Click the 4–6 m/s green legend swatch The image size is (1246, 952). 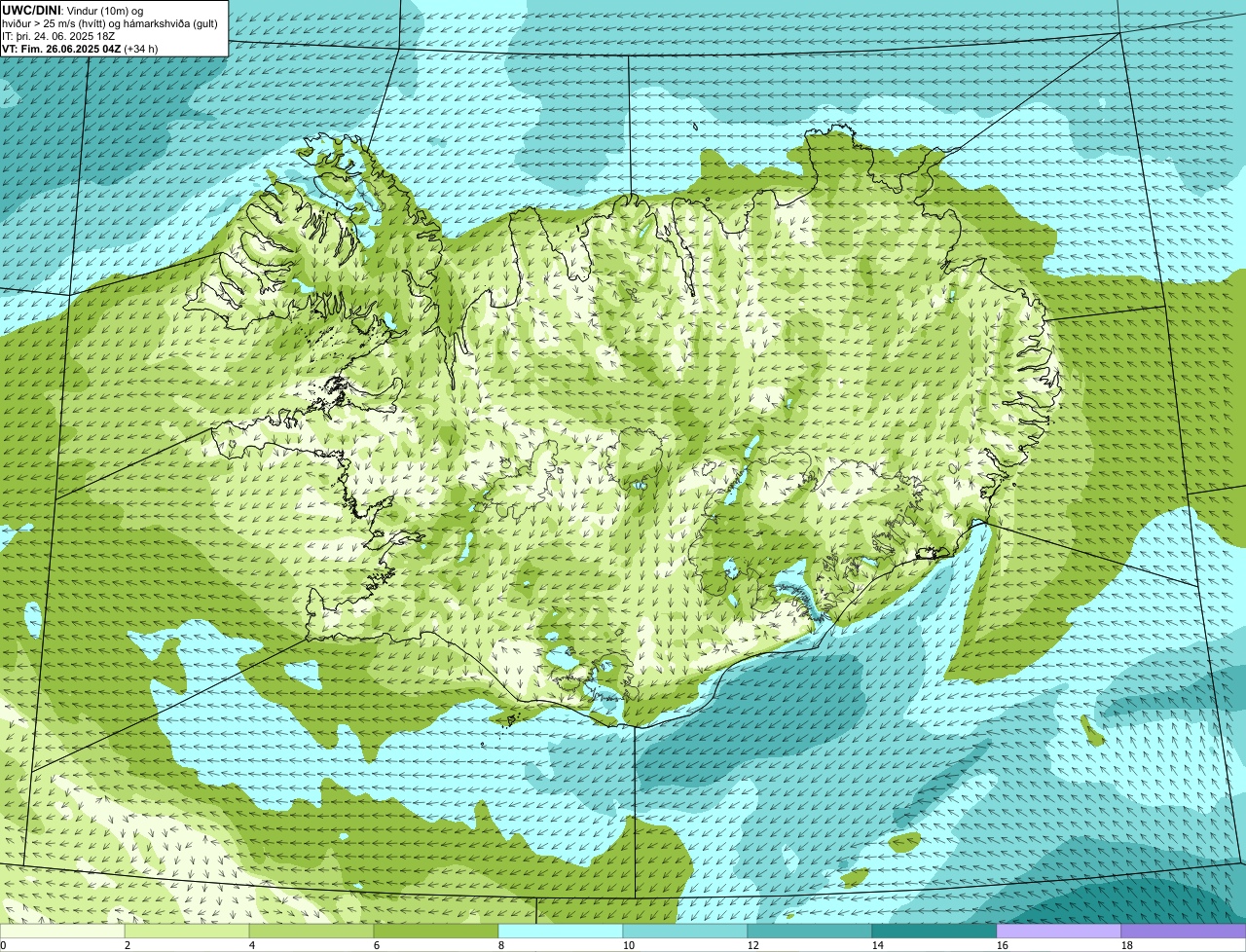(311, 931)
